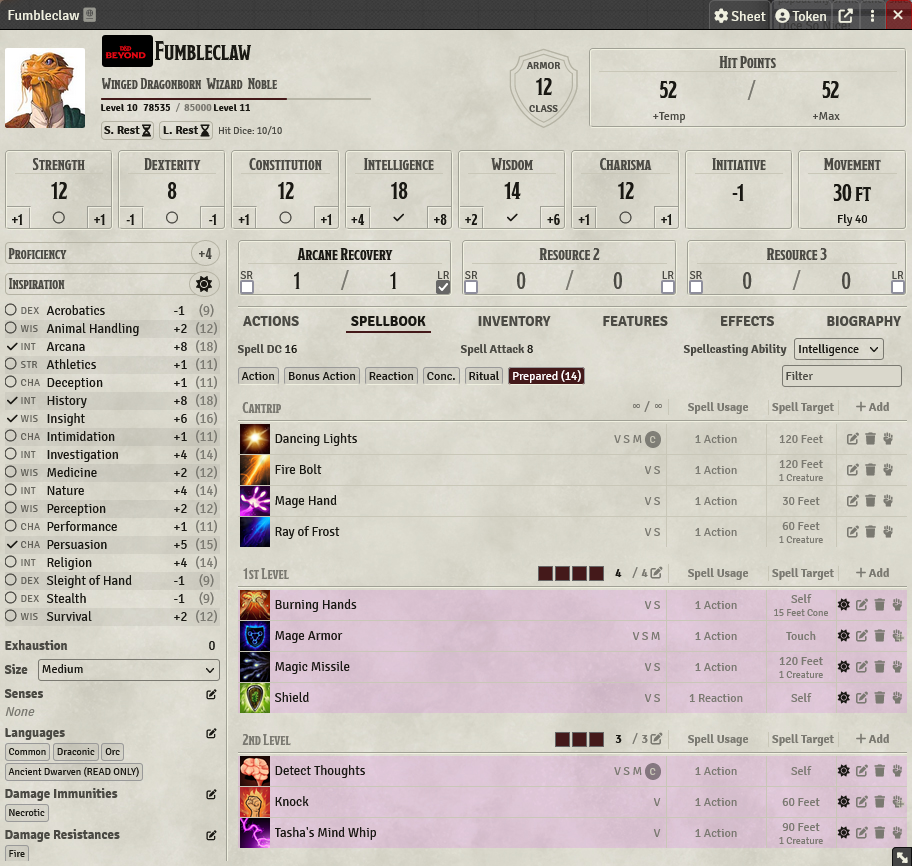Open the Size dropdown
The image size is (912, 866).
(x=129, y=669)
